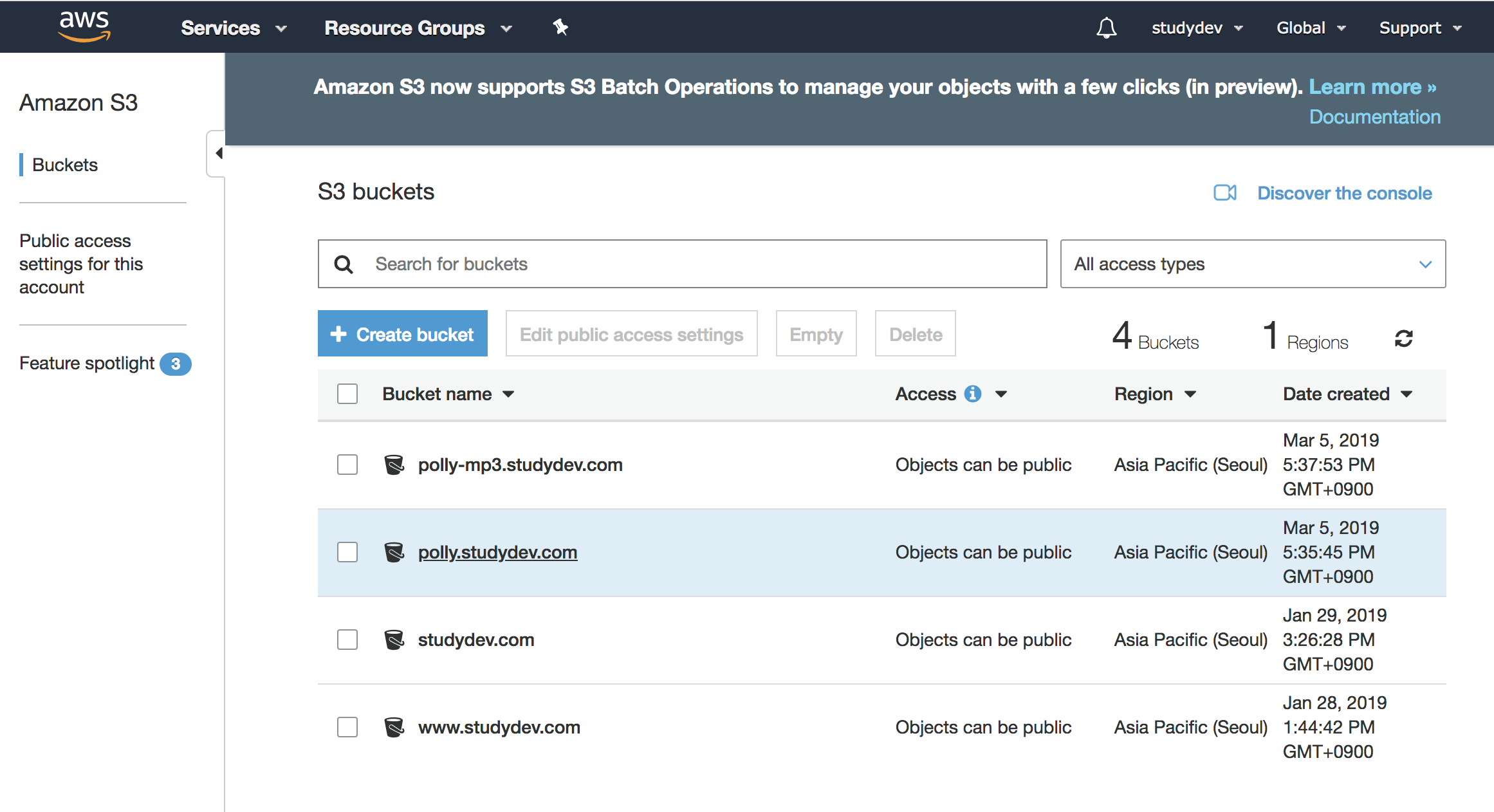Open the All access types filter

(x=1253, y=264)
